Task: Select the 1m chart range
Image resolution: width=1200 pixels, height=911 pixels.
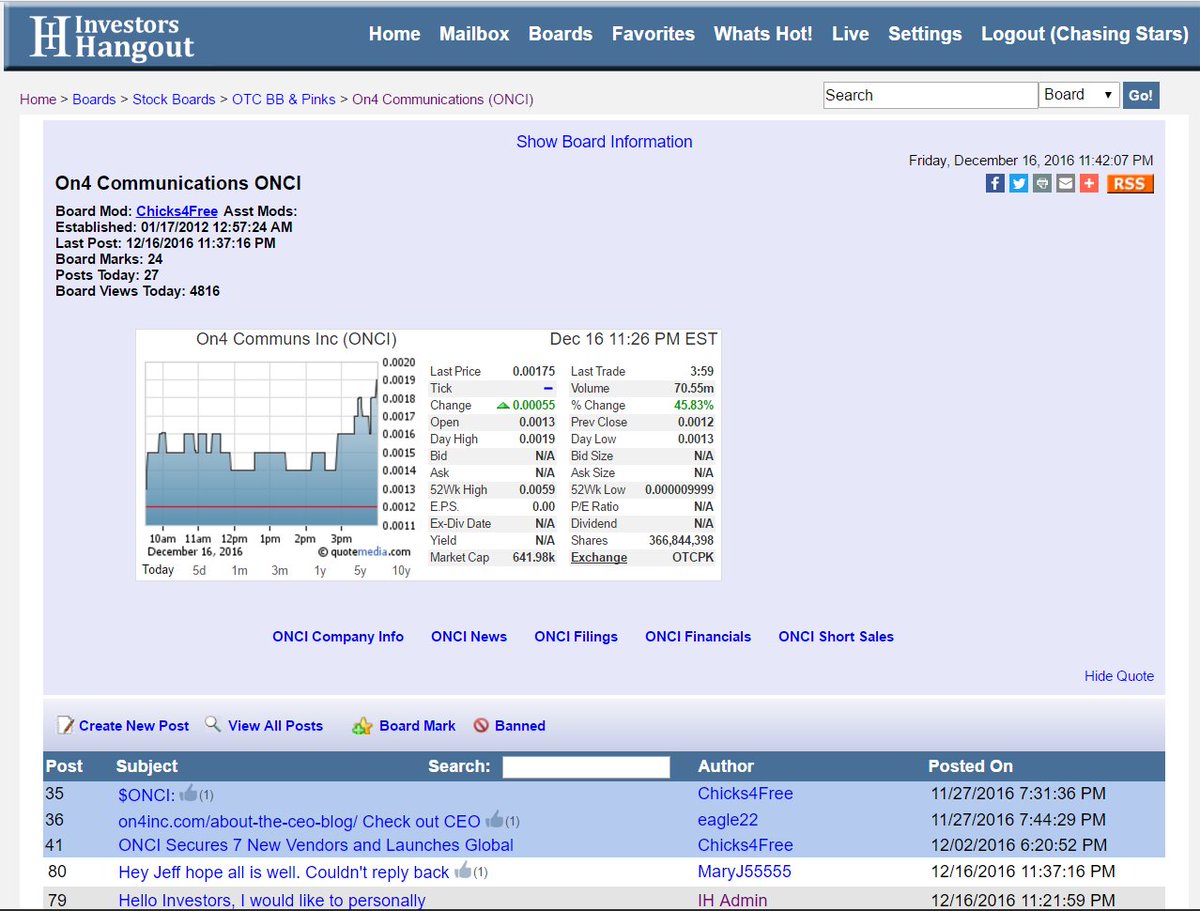Action: pos(239,570)
